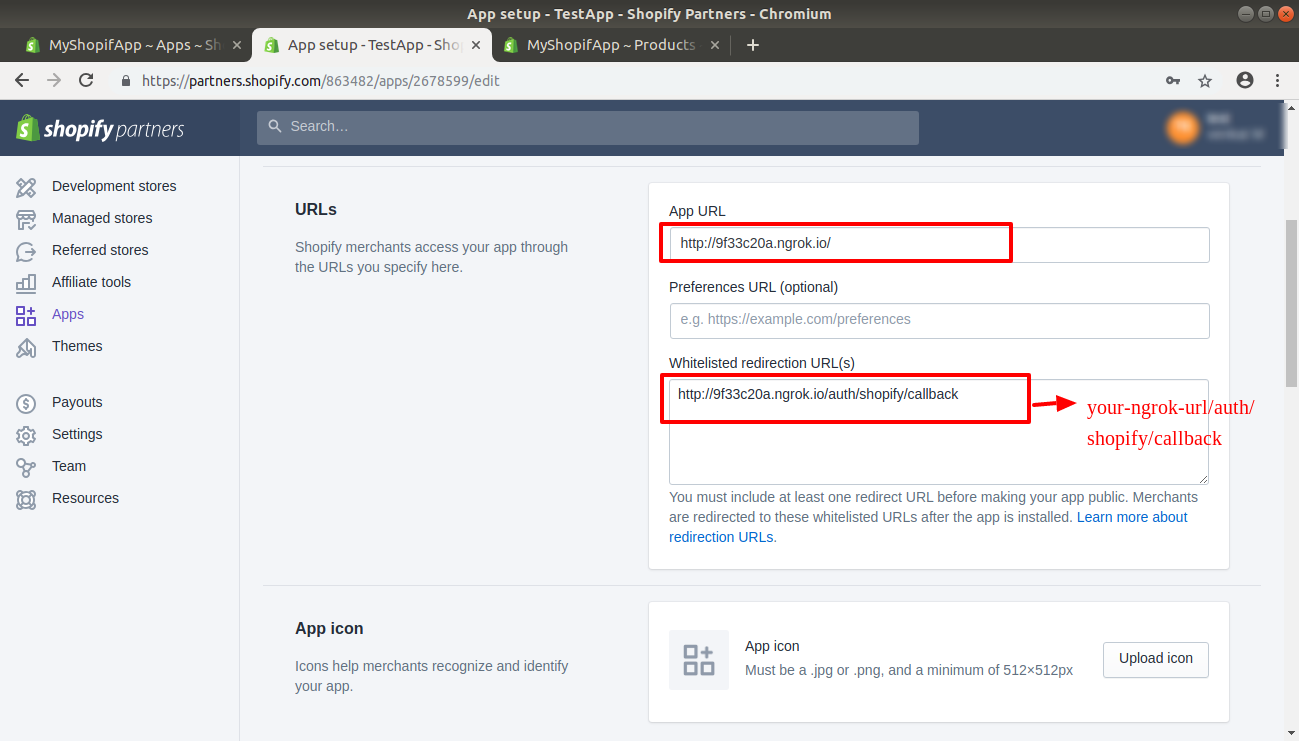Click the browser back arrow
The image size is (1299, 741).
click(x=22, y=80)
